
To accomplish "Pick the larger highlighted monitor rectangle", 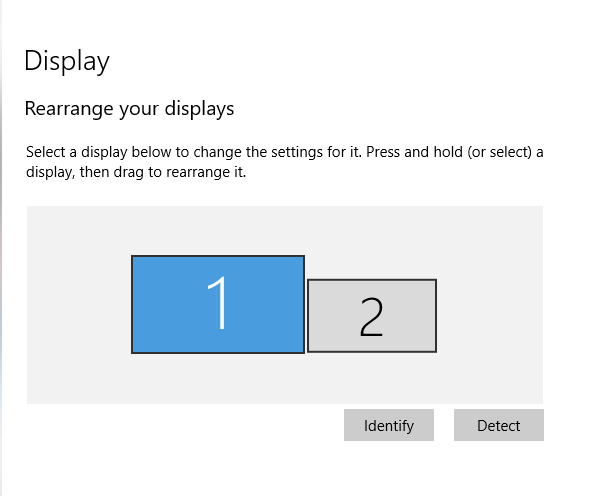I will [218, 304].
